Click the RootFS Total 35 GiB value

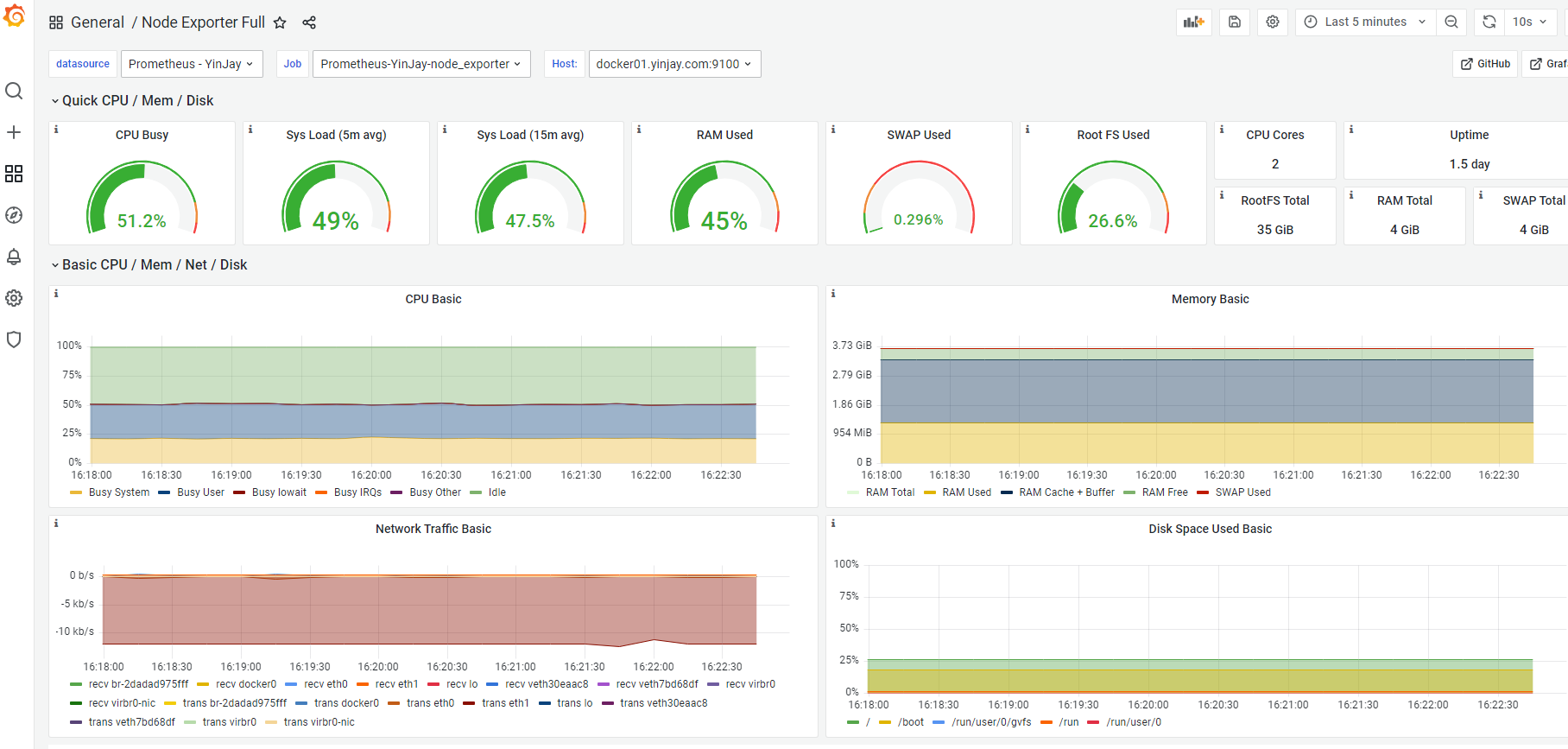[x=1275, y=230]
